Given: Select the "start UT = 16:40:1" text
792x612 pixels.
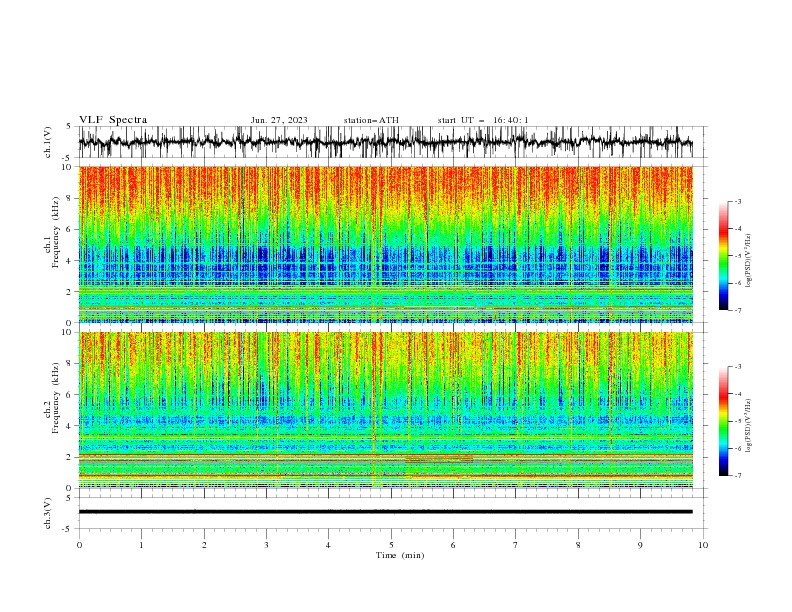Looking at the screenshot, I should [483, 120].
